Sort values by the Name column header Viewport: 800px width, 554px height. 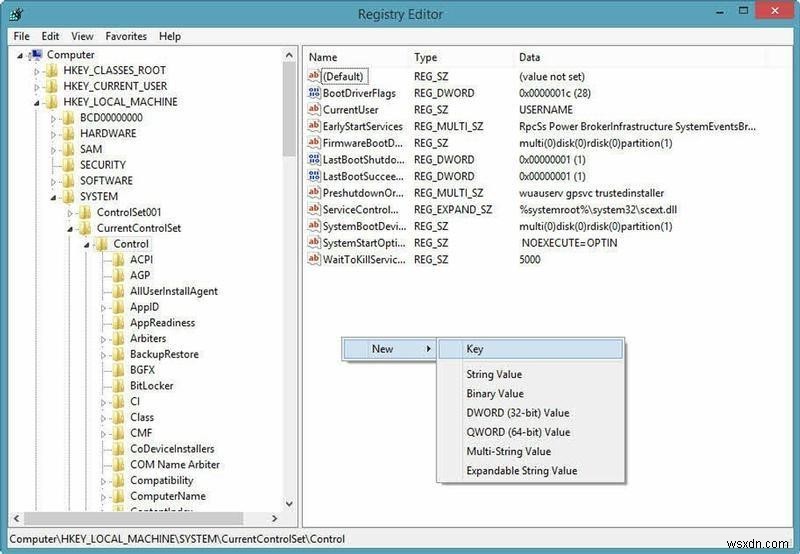click(x=357, y=58)
